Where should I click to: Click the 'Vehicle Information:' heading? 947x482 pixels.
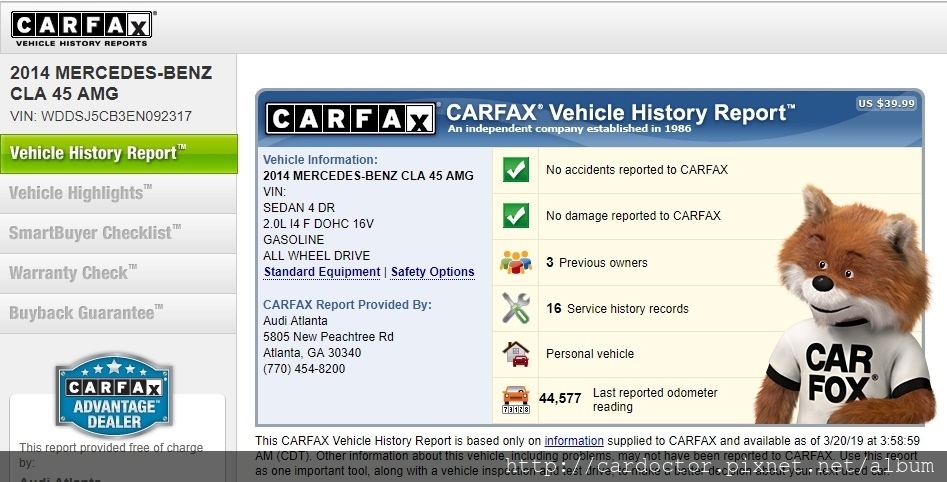point(320,160)
